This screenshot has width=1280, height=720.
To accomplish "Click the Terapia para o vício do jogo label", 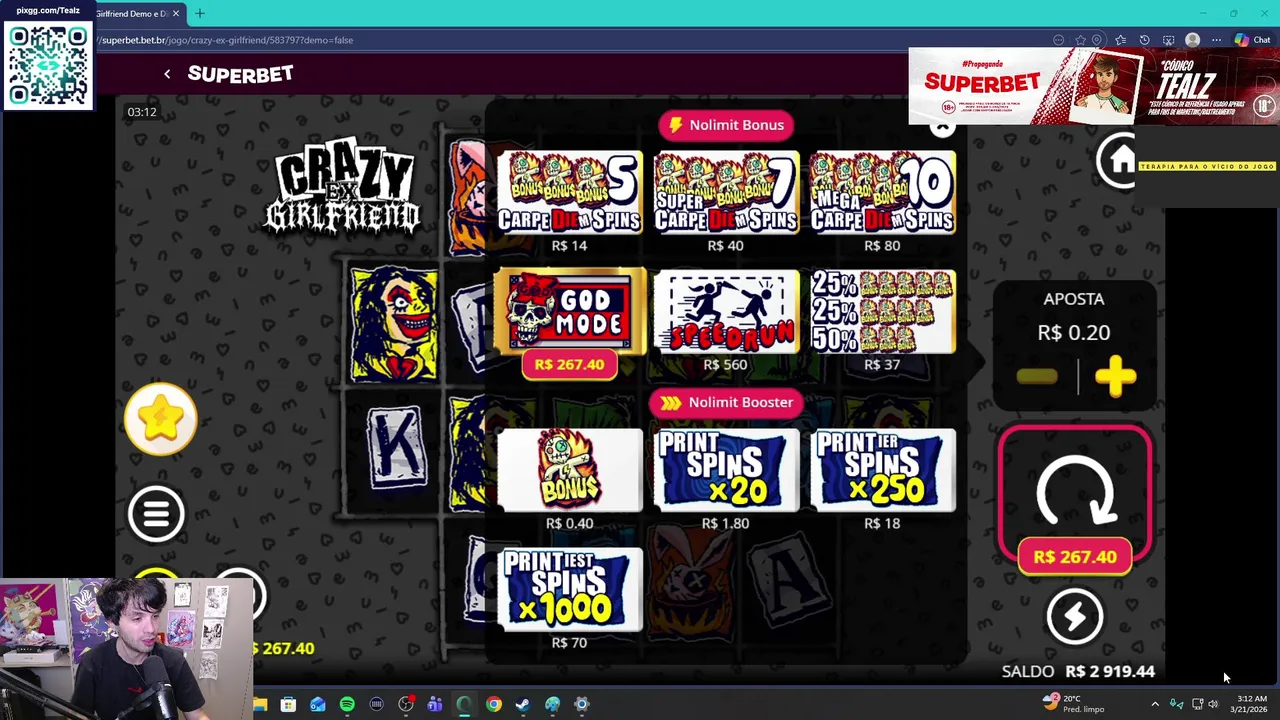I will [x=1208, y=166].
